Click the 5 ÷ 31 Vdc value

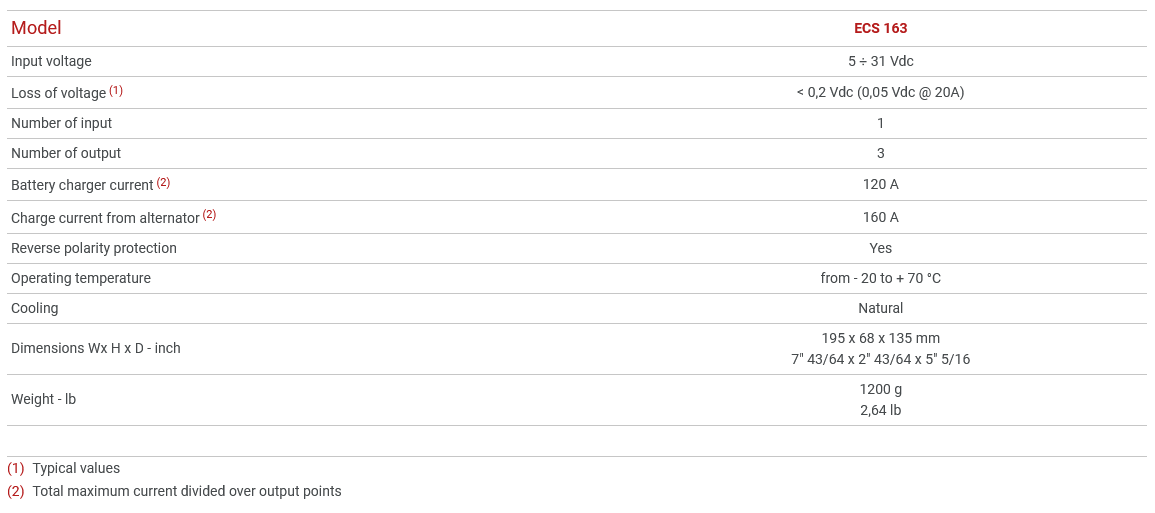click(880, 61)
